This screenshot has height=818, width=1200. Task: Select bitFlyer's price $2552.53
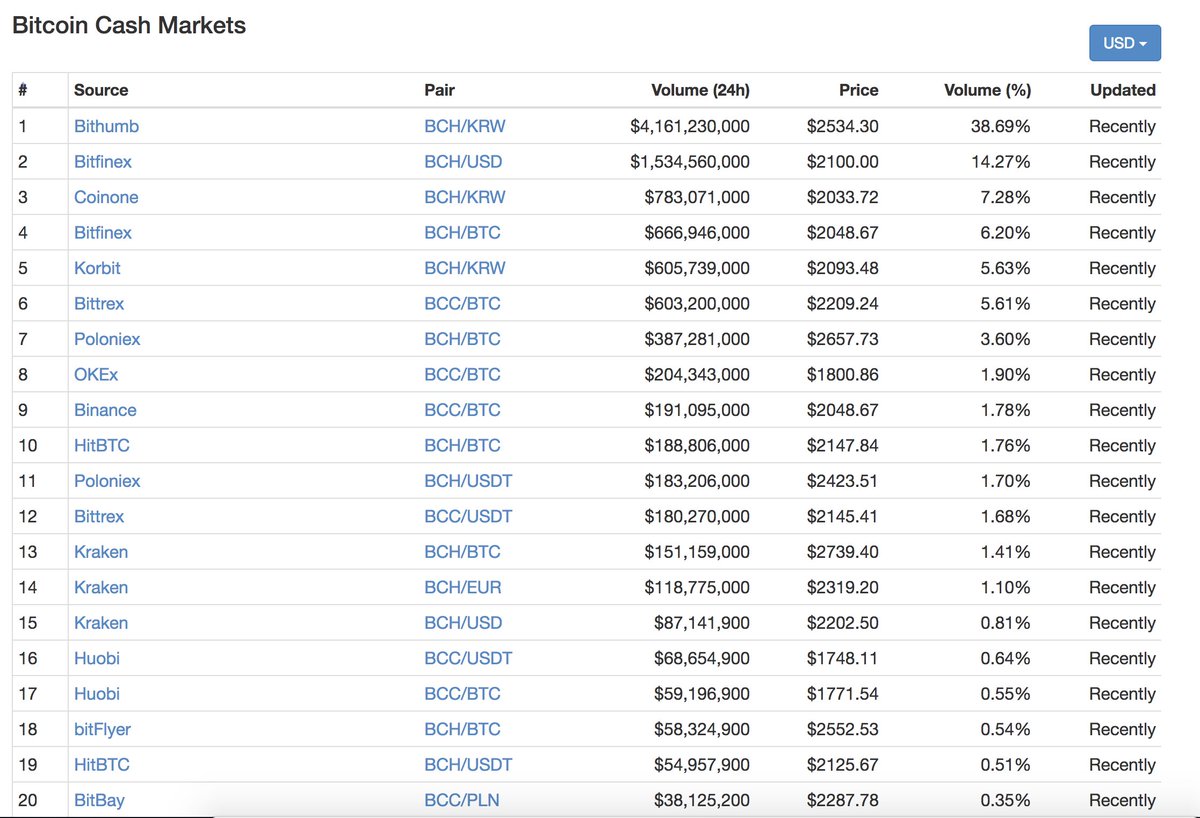[x=843, y=729]
